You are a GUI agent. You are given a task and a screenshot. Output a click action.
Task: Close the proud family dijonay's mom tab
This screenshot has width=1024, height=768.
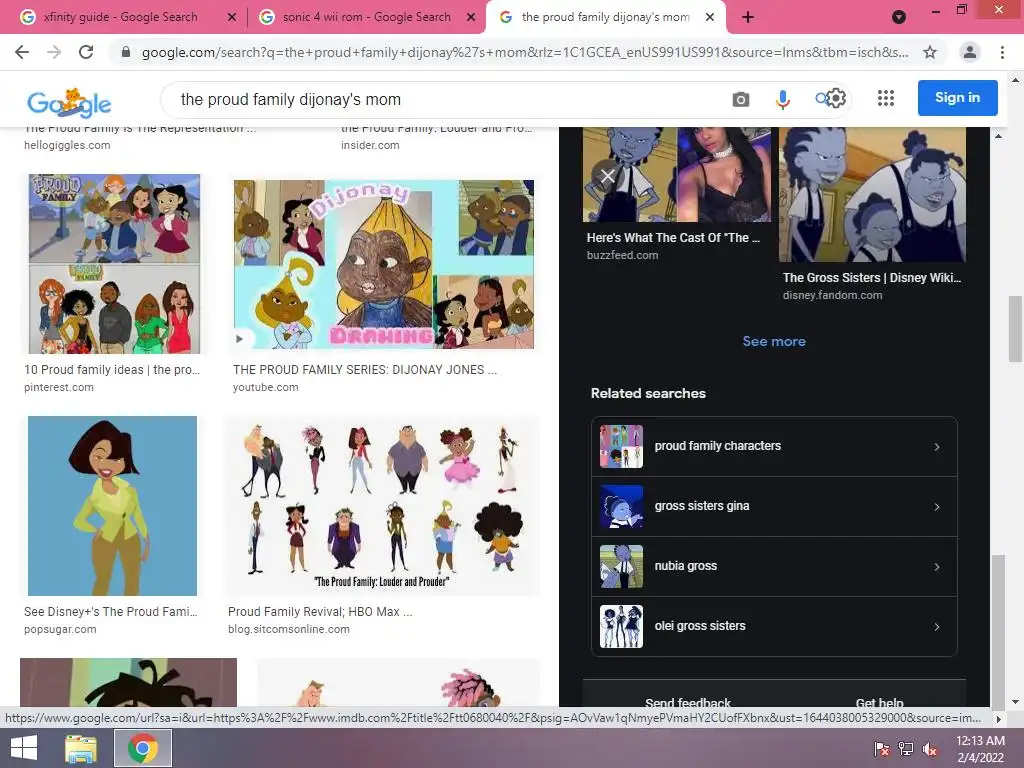(710, 18)
